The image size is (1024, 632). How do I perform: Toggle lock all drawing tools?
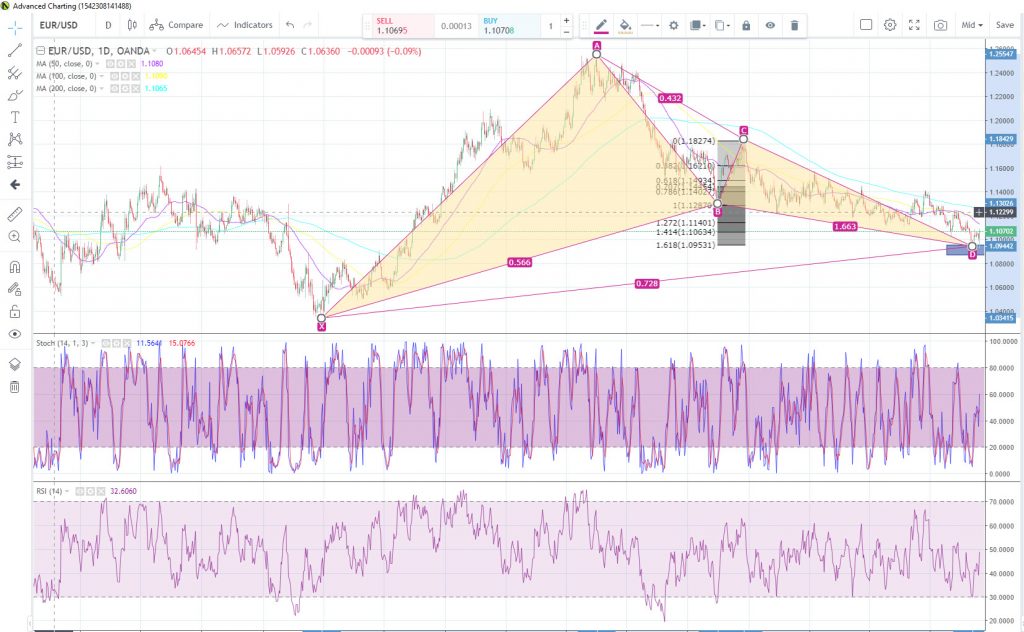tap(15, 311)
